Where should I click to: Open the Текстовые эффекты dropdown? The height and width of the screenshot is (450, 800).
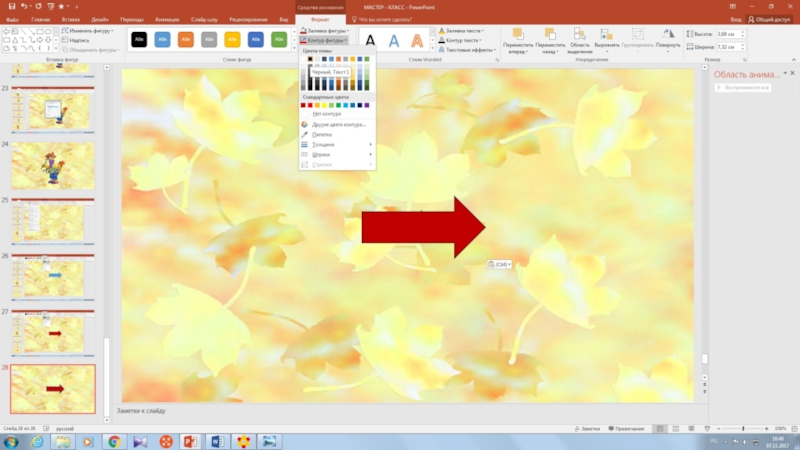click(x=467, y=49)
